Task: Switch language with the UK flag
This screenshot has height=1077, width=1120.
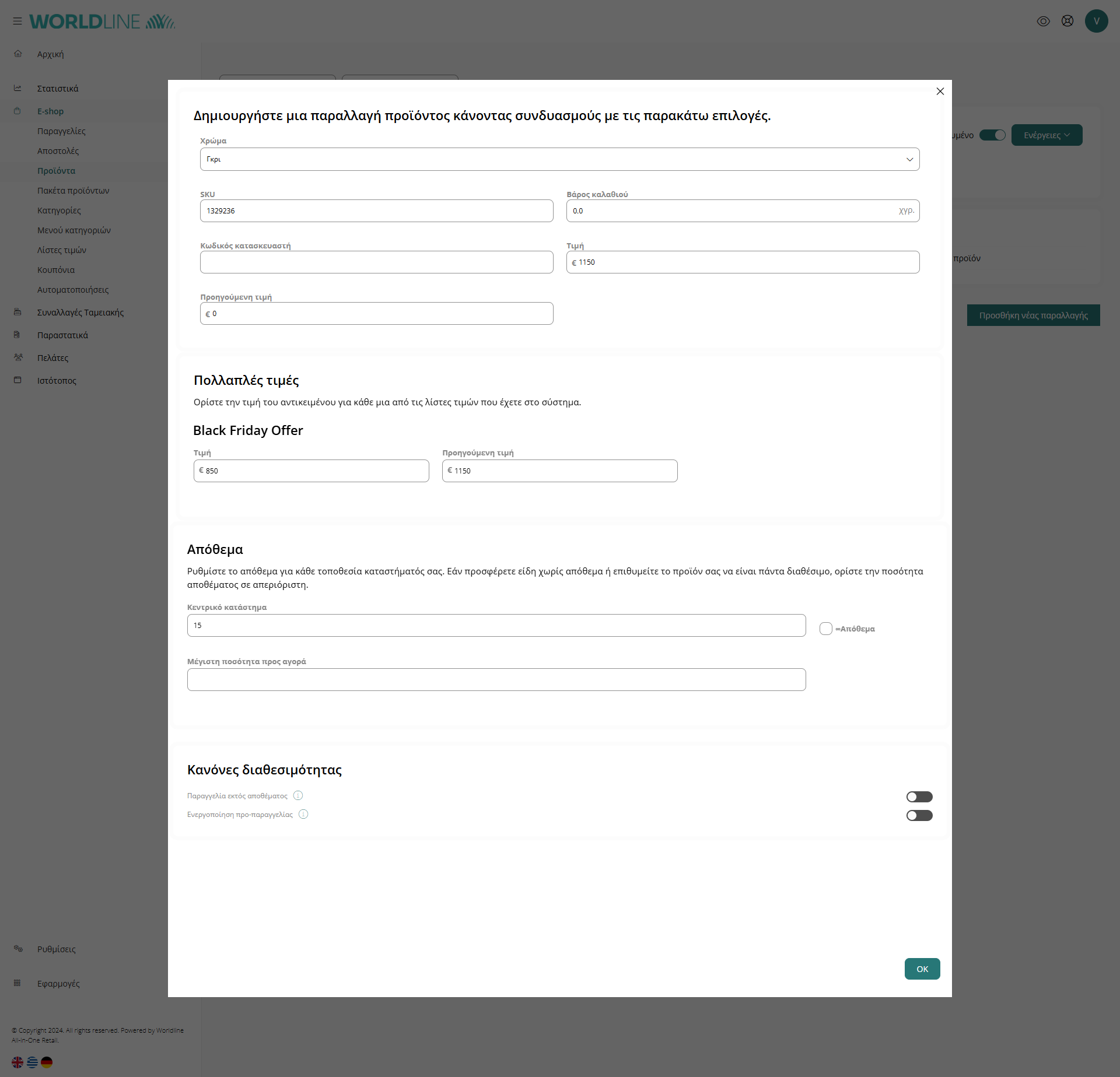Action: click(x=17, y=1062)
